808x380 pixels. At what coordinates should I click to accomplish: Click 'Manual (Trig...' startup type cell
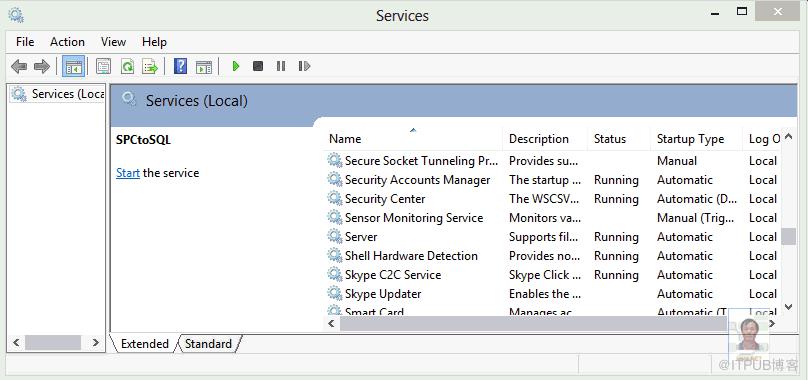(695, 218)
